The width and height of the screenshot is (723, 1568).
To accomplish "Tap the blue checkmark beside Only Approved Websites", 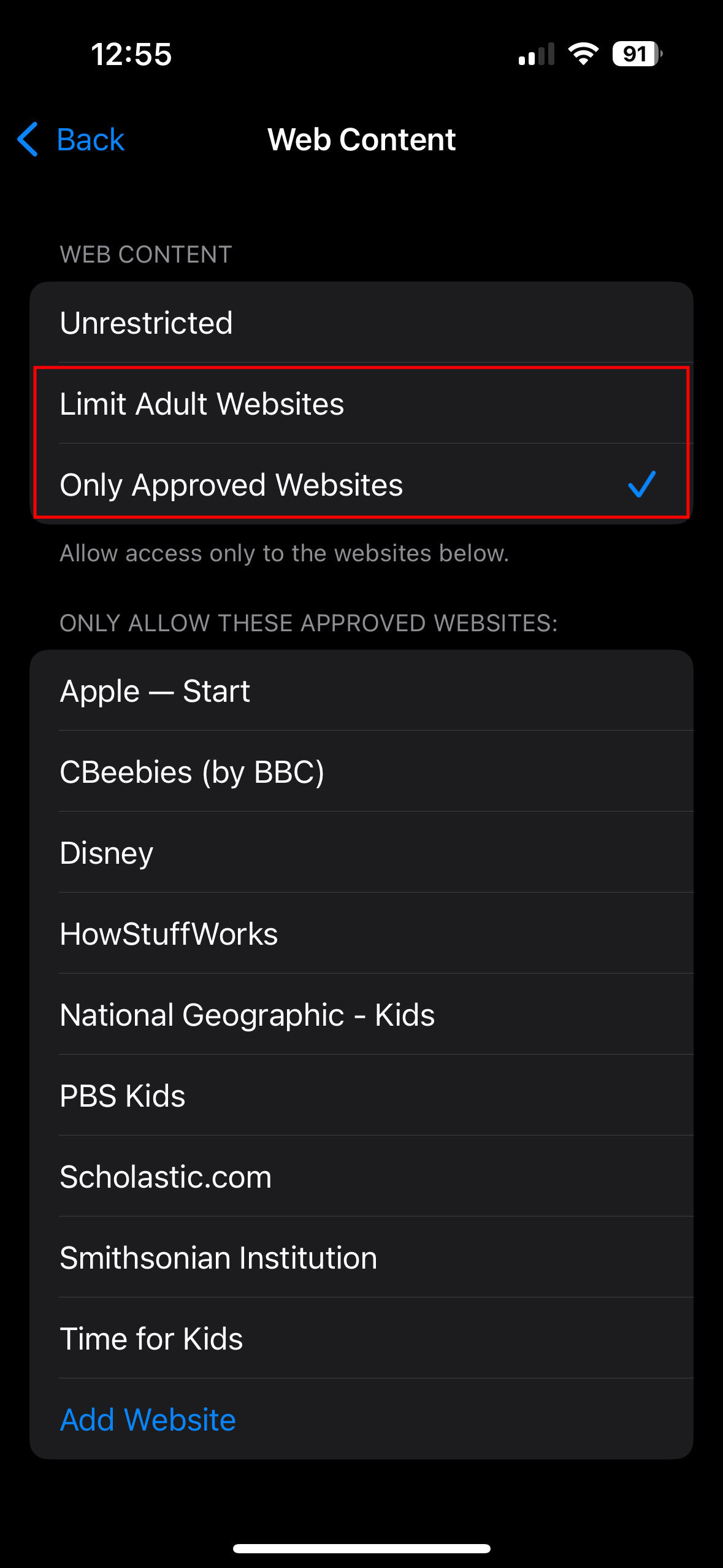I will coord(641,485).
